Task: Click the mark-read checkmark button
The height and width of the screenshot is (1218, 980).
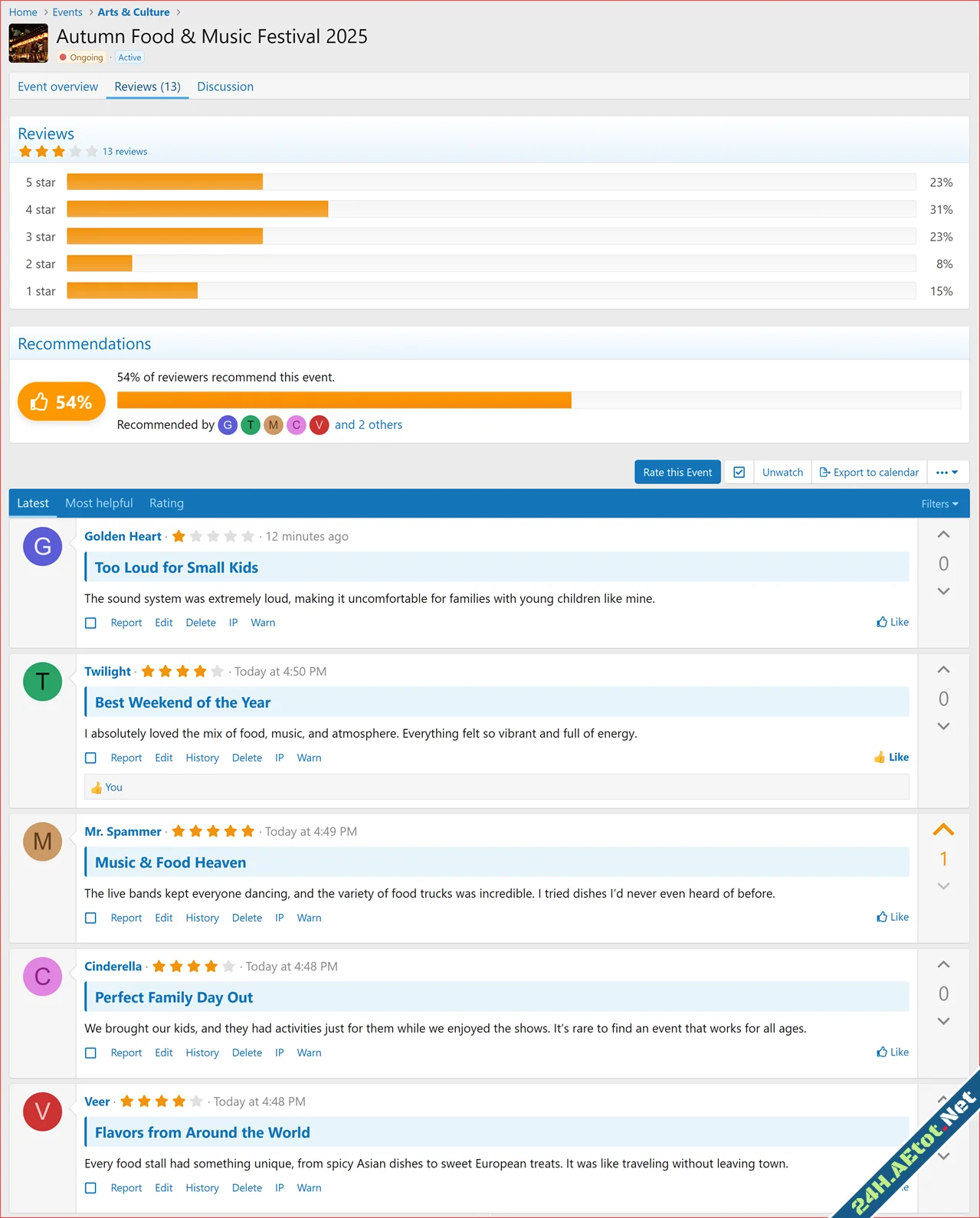Action: coord(739,472)
